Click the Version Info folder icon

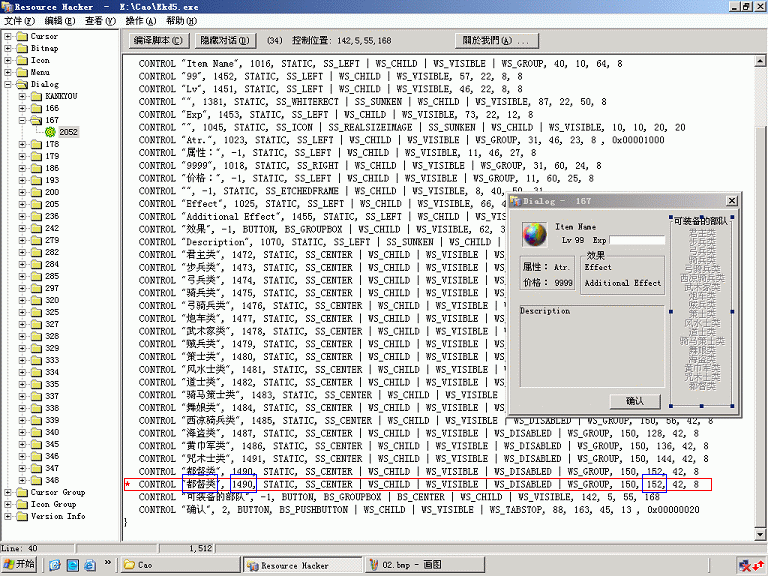click(22, 516)
